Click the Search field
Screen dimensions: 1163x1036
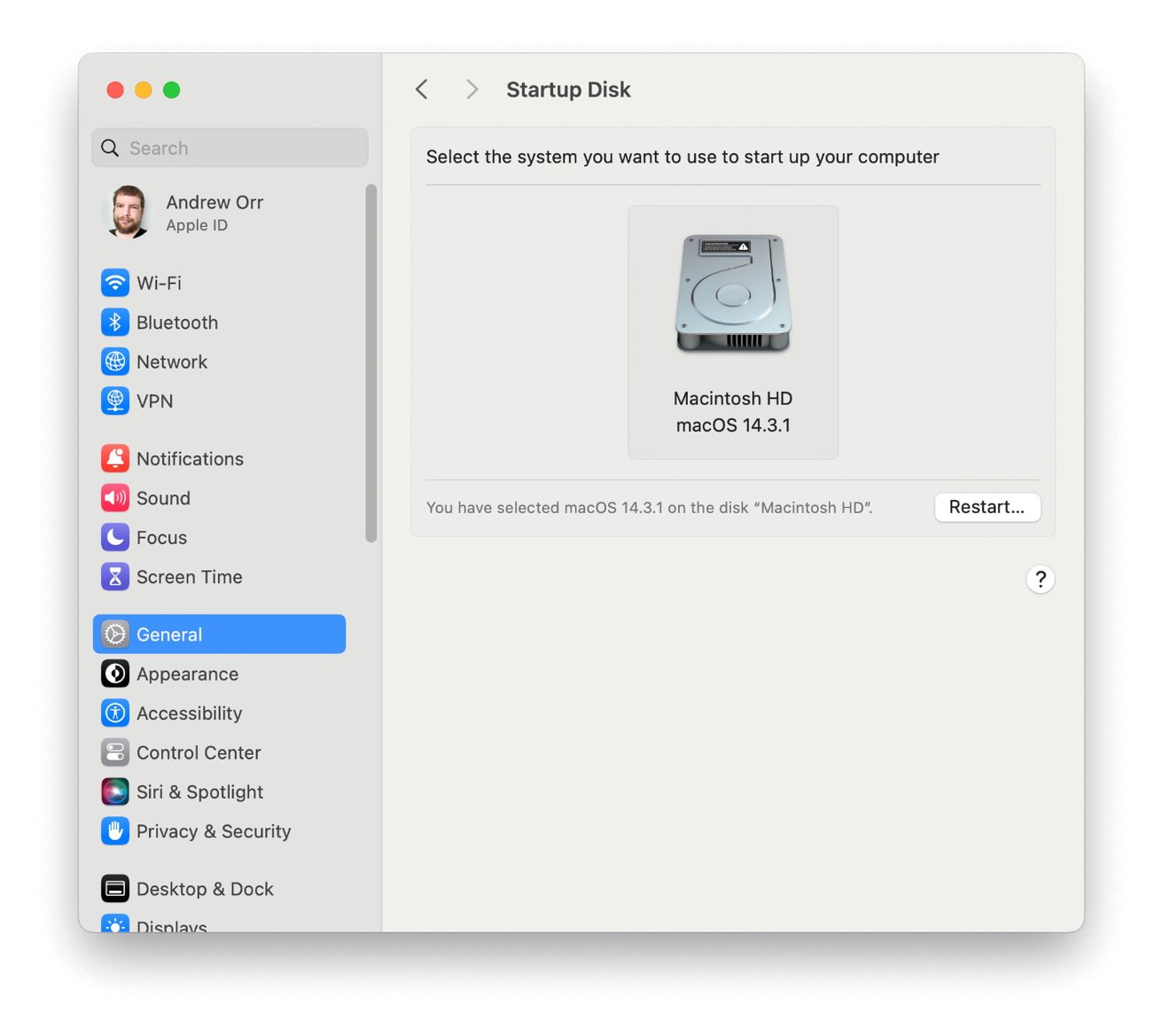[x=229, y=147]
